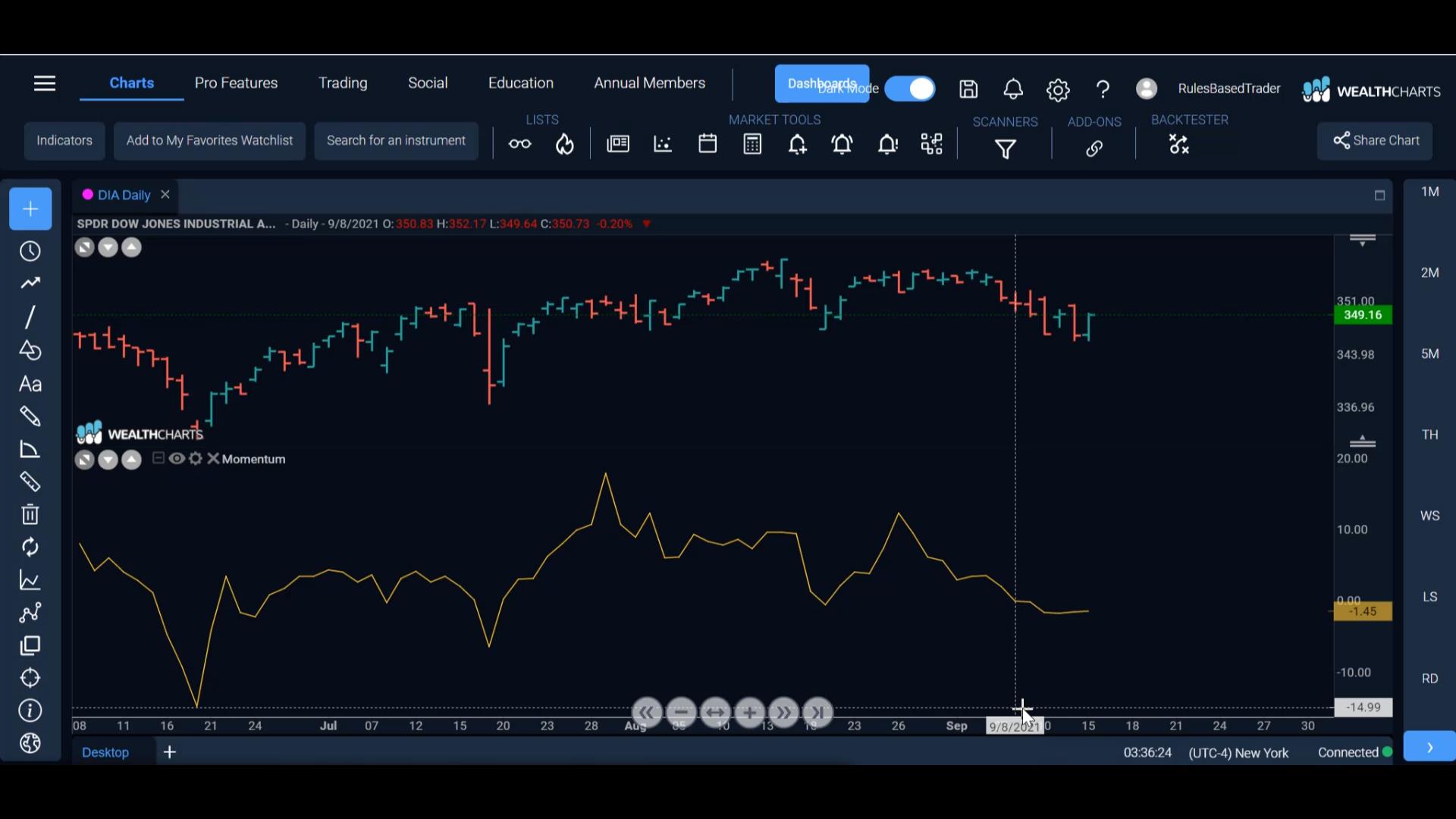
Task: Open the watchlist glasses icon under LISTS
Action: [x=520, y=144]
